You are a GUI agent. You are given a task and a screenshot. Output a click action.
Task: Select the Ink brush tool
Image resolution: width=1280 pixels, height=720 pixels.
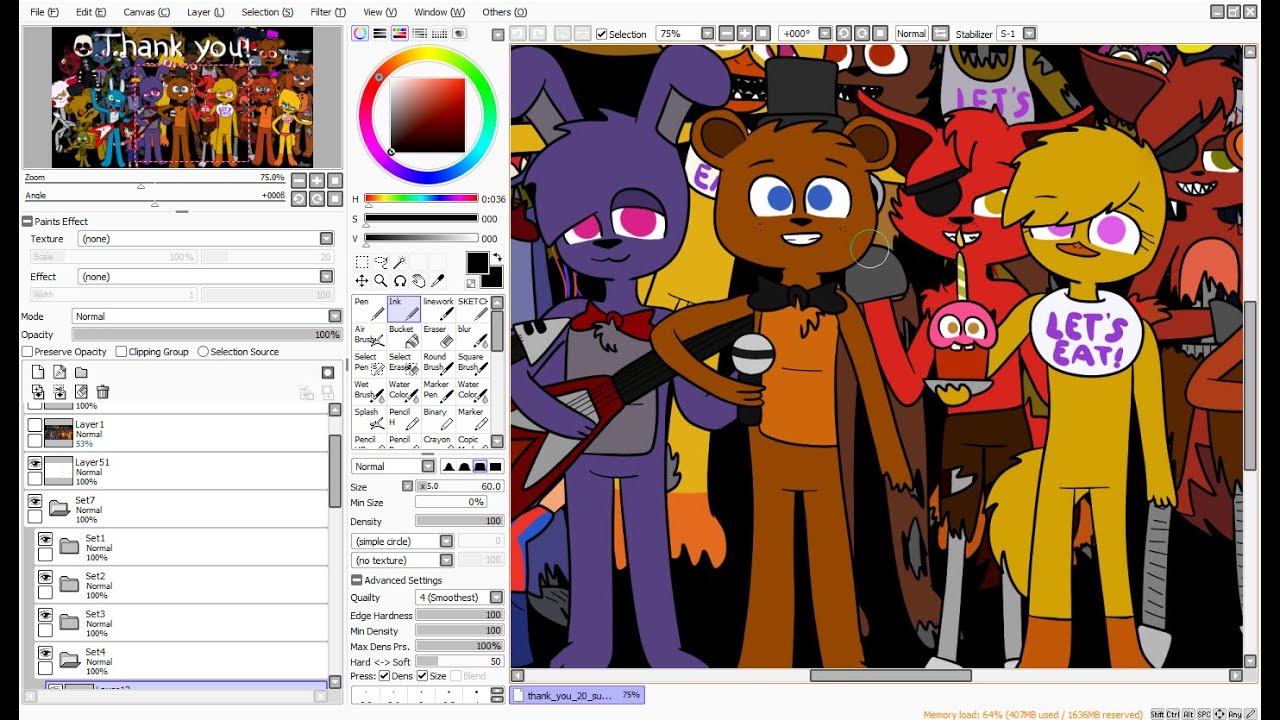tap(403, 309)
